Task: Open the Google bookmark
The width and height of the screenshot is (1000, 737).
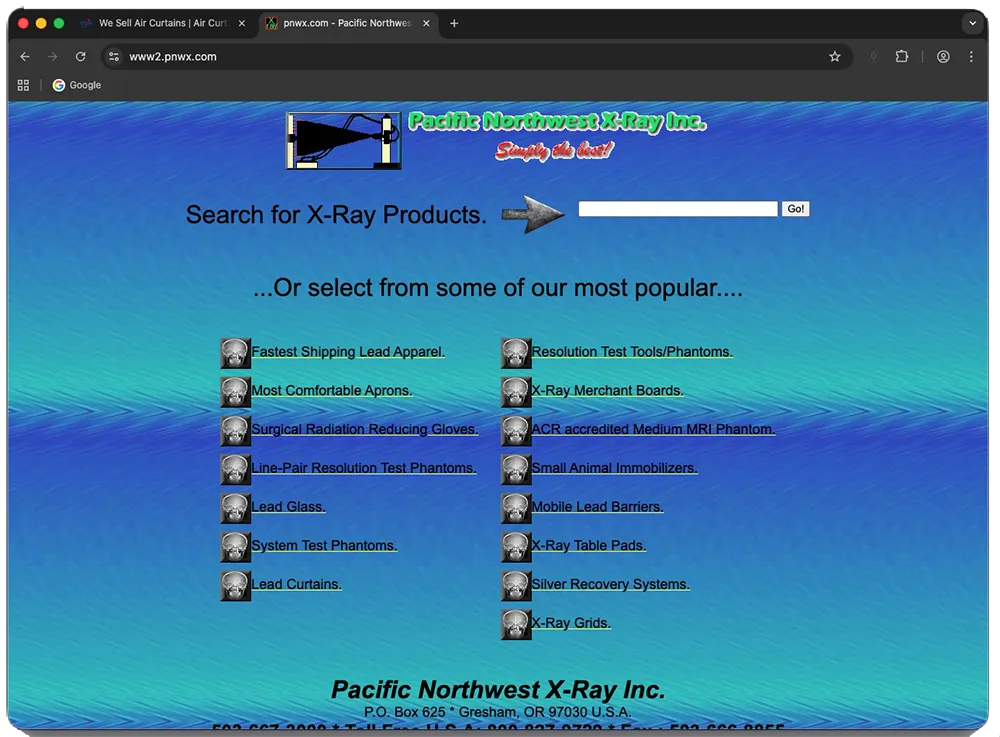Action: (77, 85)
